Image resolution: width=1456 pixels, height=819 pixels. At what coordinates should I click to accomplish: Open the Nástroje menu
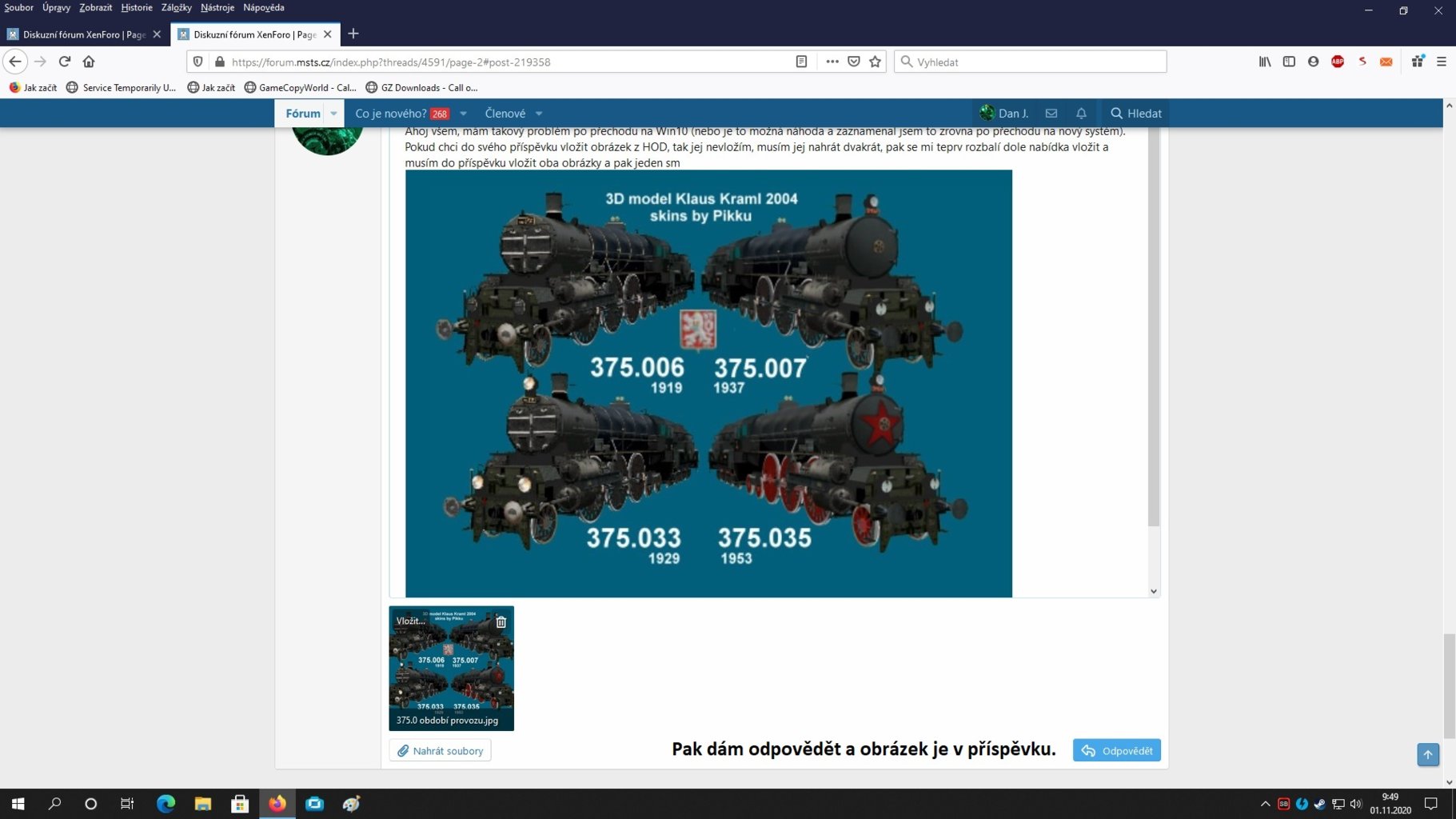tap(217, 7)
